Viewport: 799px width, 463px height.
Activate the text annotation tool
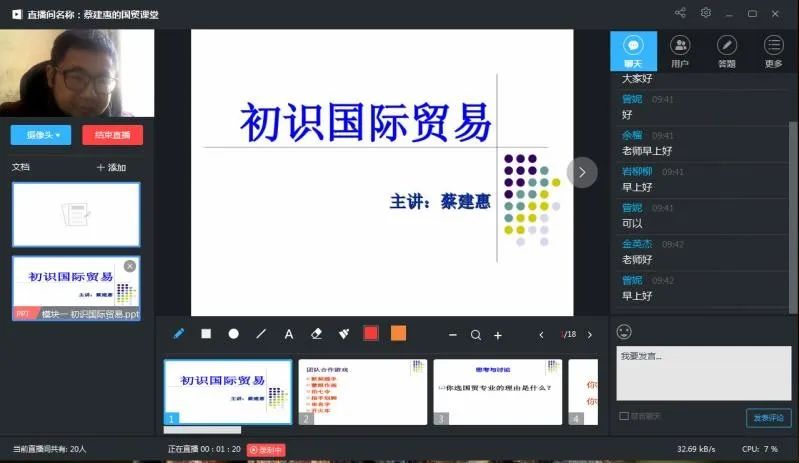(x=289, y=334)
